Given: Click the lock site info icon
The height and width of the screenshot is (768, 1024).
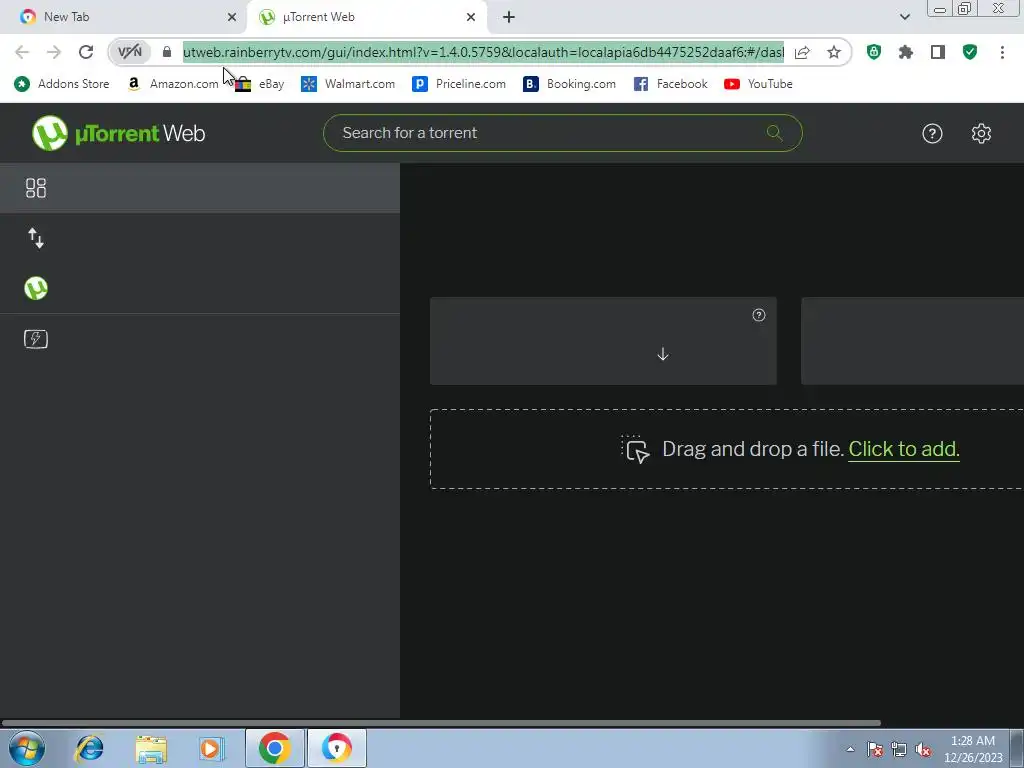Looking at the screenshot, I should [x=167, y=52].
